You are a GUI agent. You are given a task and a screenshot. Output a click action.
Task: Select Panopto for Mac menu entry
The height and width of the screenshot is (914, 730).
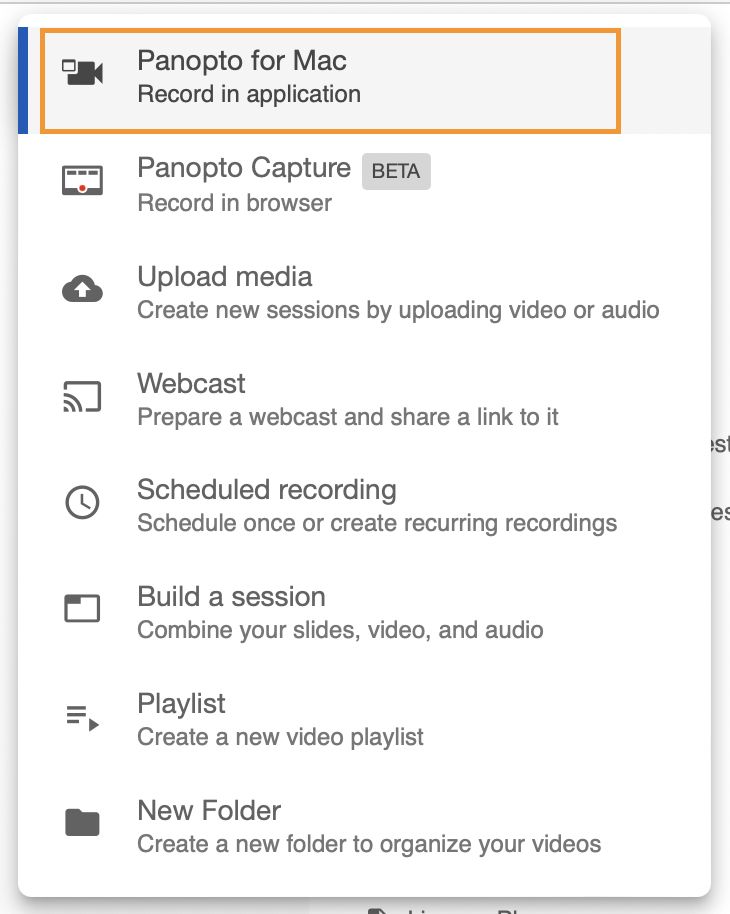(241, 61)
